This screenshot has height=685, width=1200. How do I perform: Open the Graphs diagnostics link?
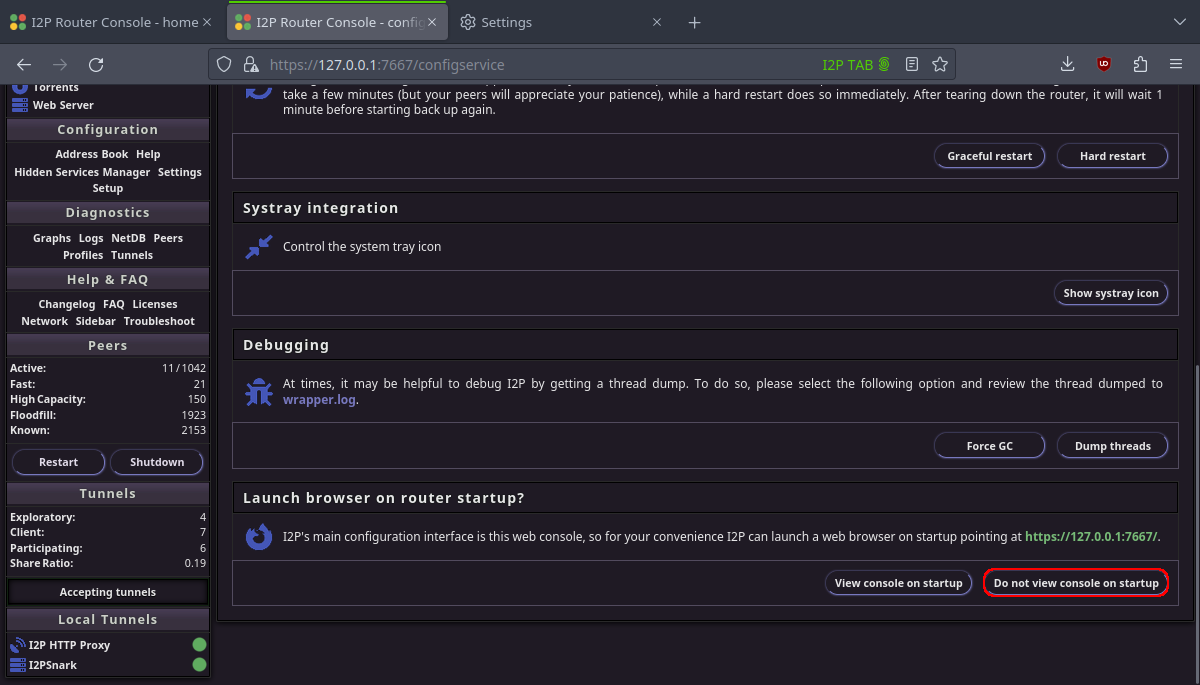coord(52,238)
